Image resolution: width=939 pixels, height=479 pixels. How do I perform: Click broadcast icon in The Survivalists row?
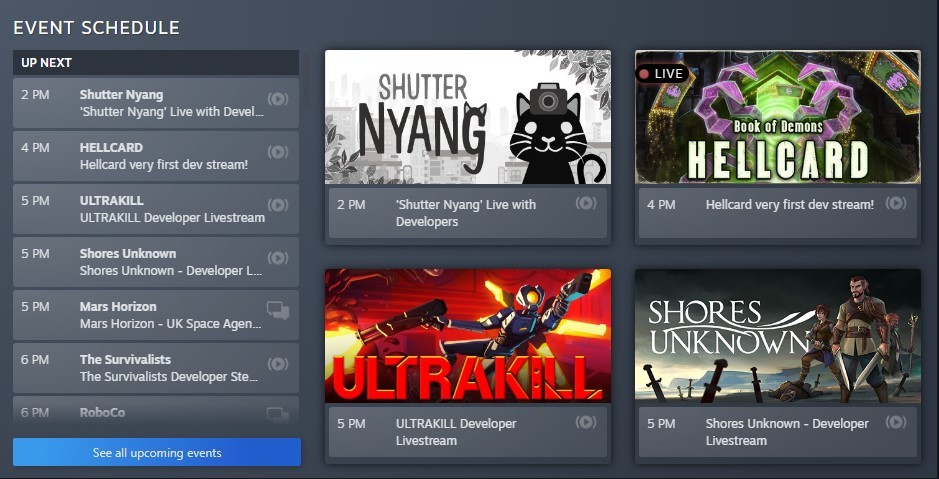(278, 363)
